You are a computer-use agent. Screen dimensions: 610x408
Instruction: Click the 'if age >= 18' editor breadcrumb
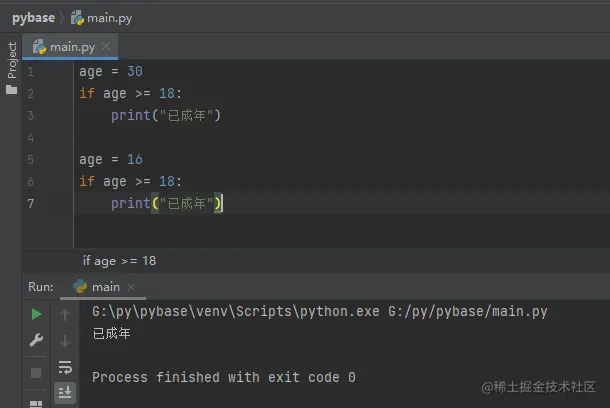coord(119,261)
